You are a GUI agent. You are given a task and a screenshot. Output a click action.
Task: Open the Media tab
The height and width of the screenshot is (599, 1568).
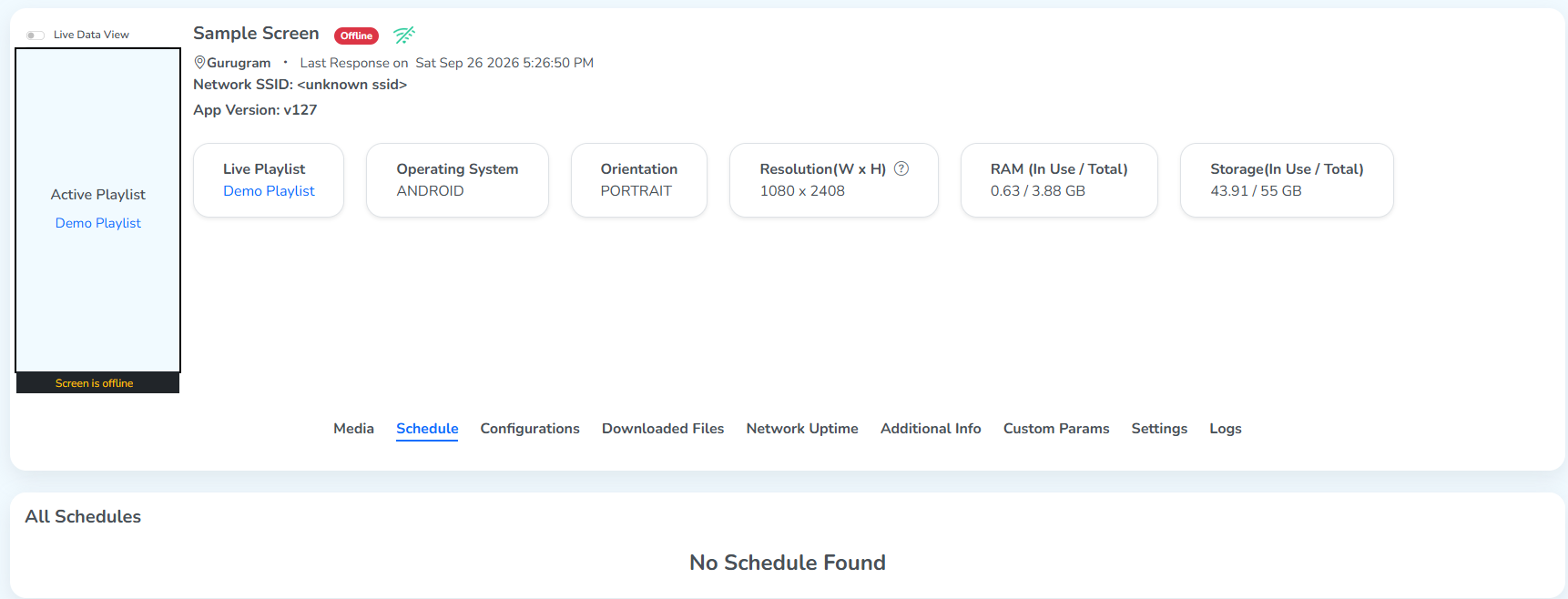(353, 429)
